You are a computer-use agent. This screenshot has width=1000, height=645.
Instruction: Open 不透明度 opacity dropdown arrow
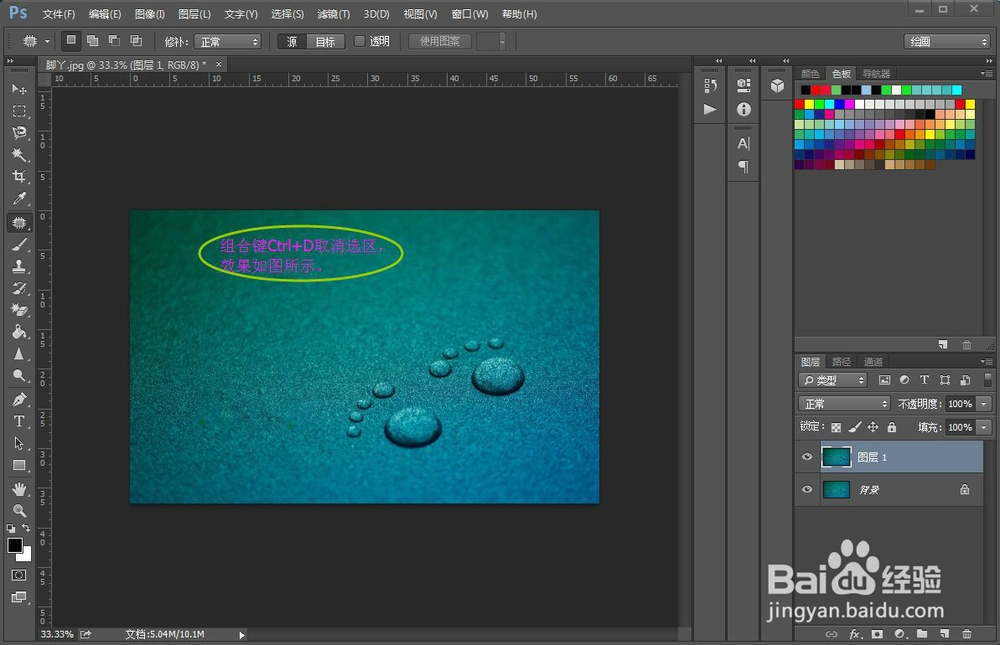[984, 404]
